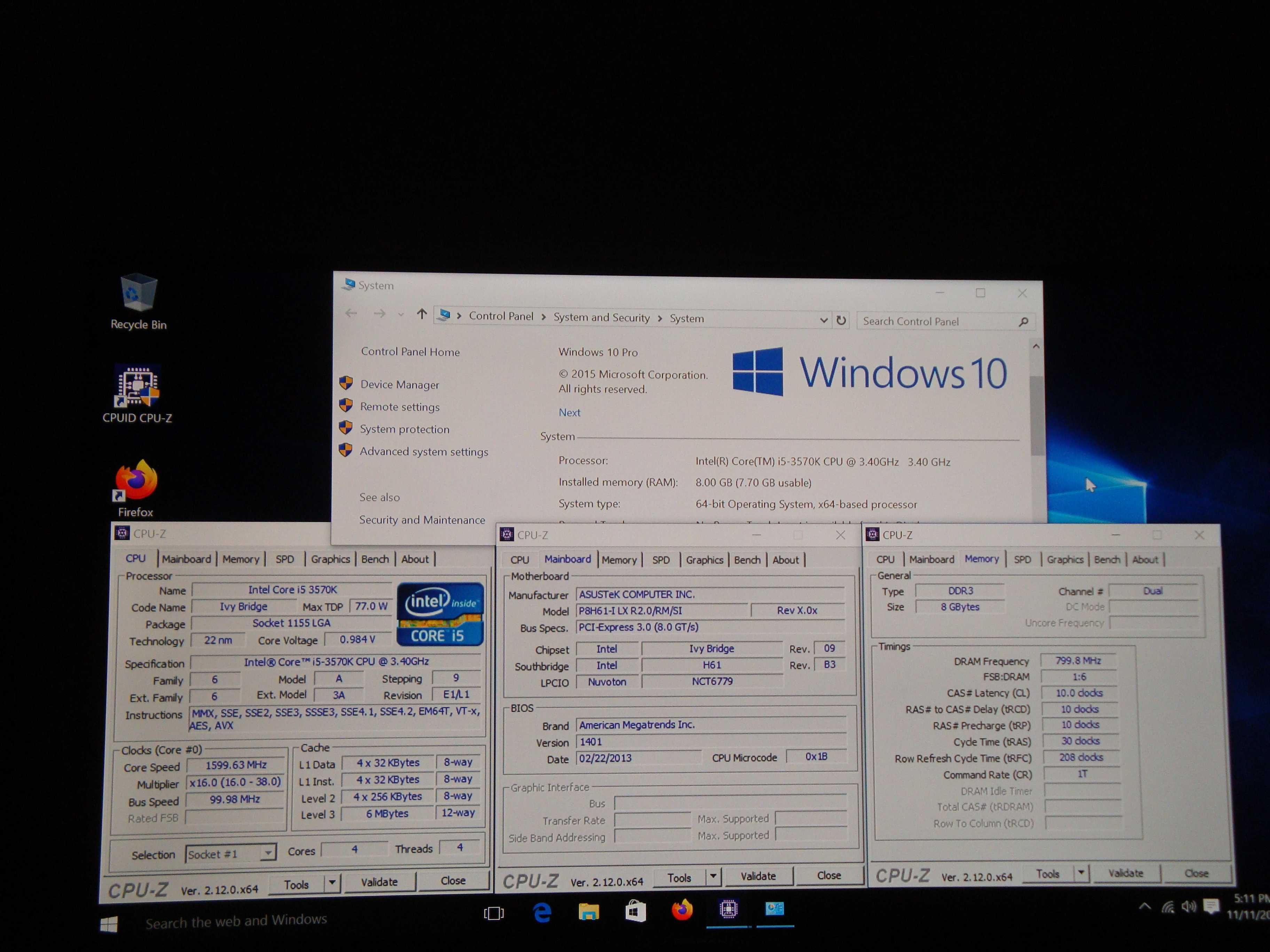
Task: Click the Forward arrow in System window
Action: pos(379,313)
